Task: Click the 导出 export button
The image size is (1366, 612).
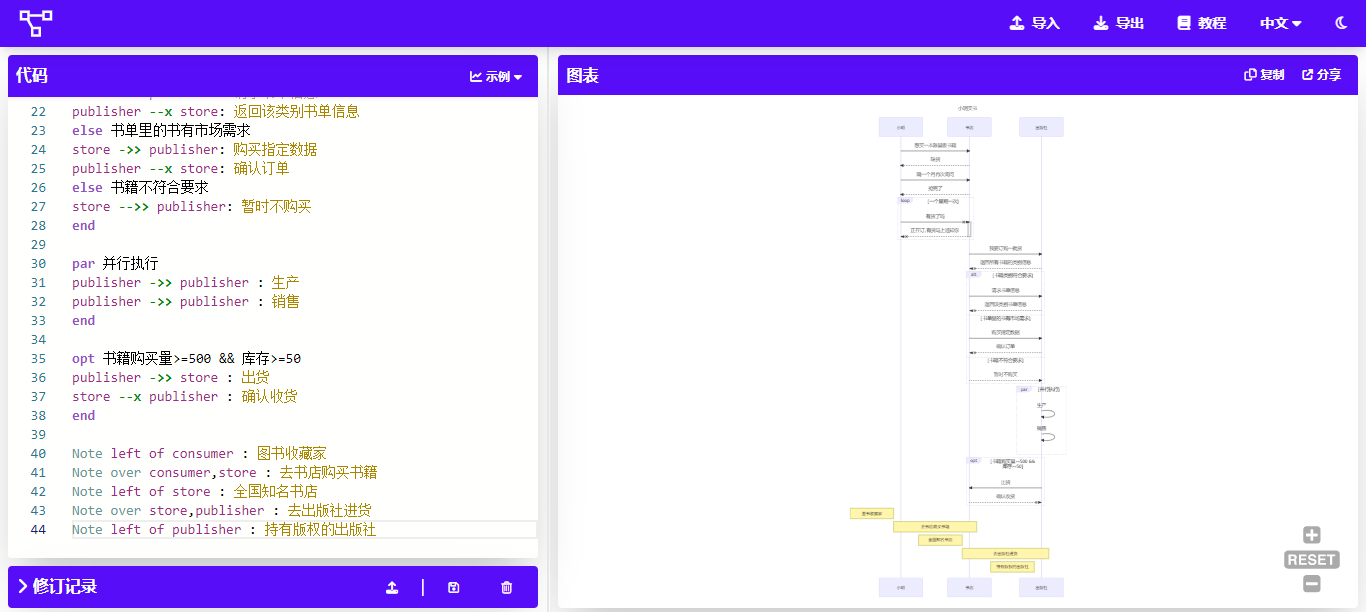Action: 1119,23
